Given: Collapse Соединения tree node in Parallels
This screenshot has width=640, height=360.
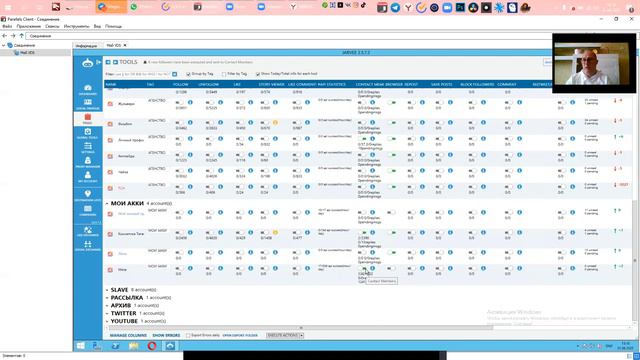Looking at the screenshot, I should tap(4, 45).
